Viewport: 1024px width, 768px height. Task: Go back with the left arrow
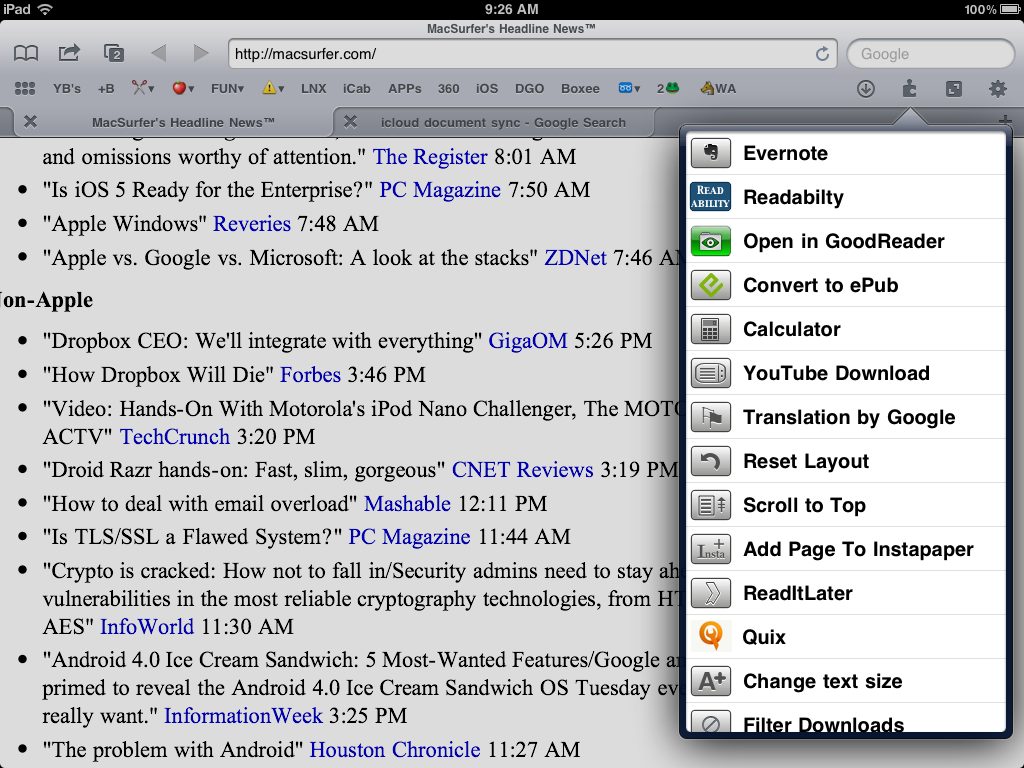pyautogui.click(x=158, y=53)
